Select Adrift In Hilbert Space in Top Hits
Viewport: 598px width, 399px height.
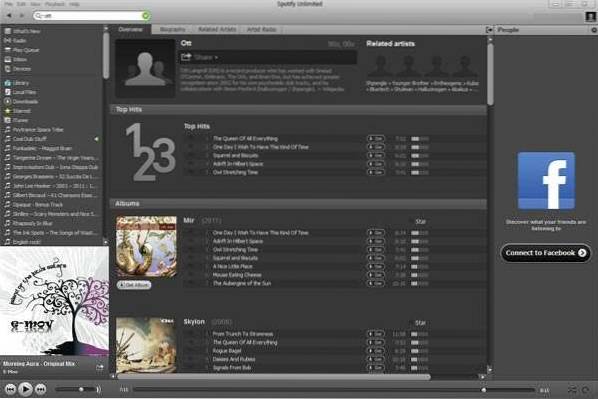238,164
